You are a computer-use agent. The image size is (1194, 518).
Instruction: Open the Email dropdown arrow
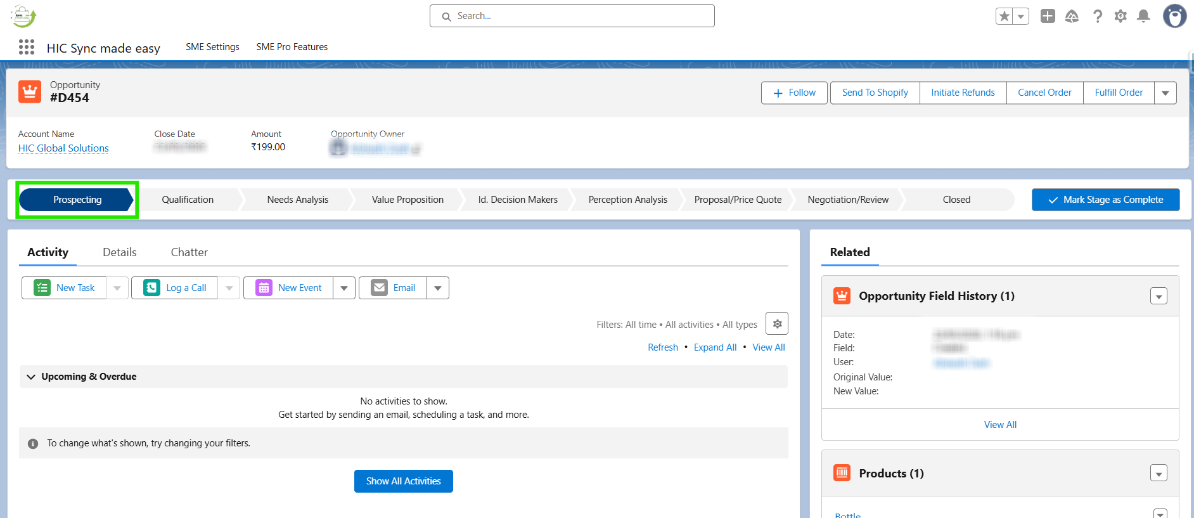coord(438,288)
